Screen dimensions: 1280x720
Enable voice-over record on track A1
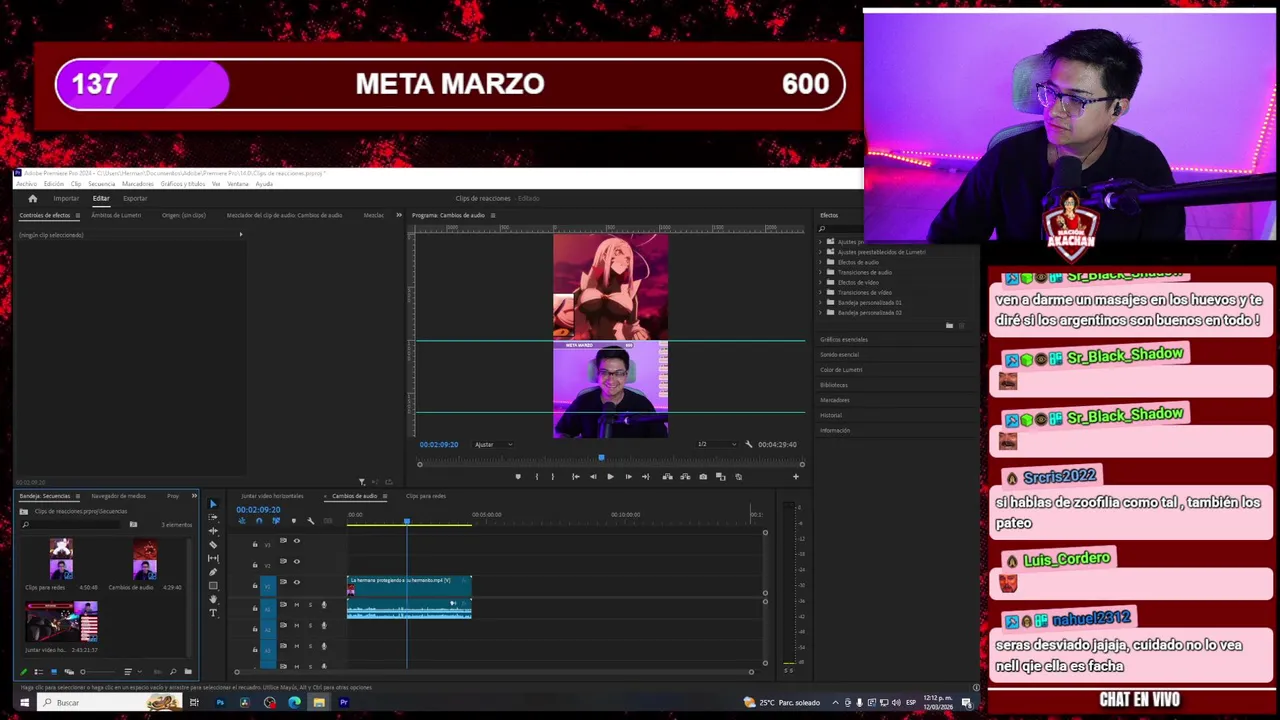point(324,605)
